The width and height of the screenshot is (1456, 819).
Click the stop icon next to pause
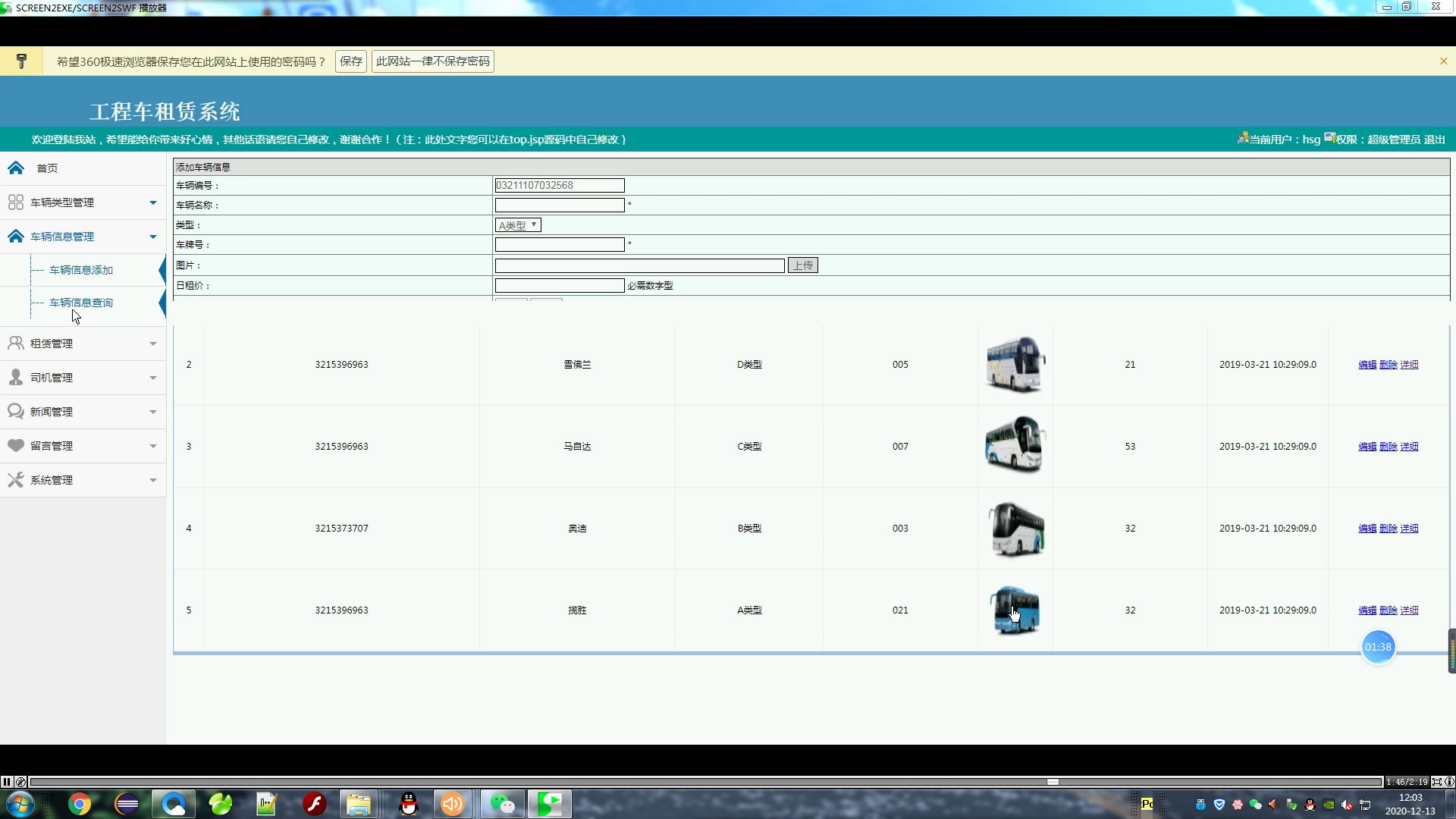(21, 782)
